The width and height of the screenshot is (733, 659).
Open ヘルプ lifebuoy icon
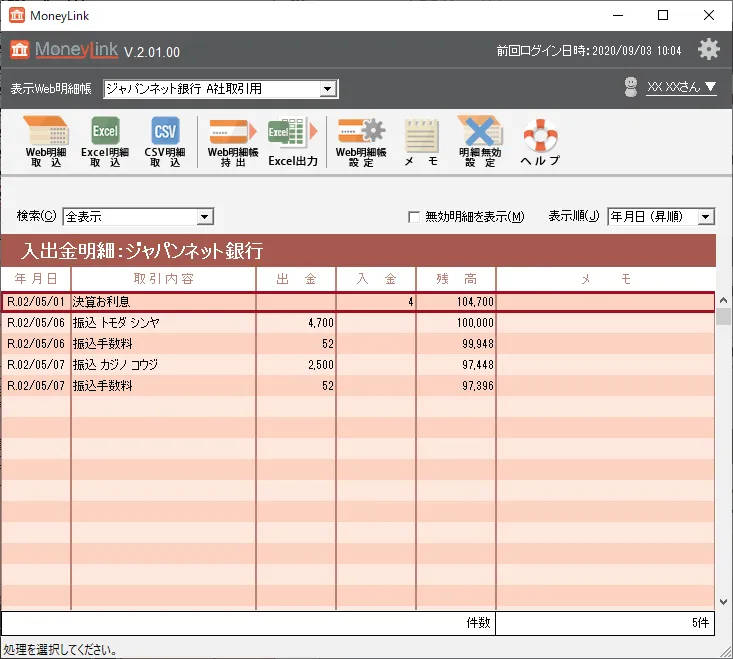pyautogui.click(x=540, y=141)
